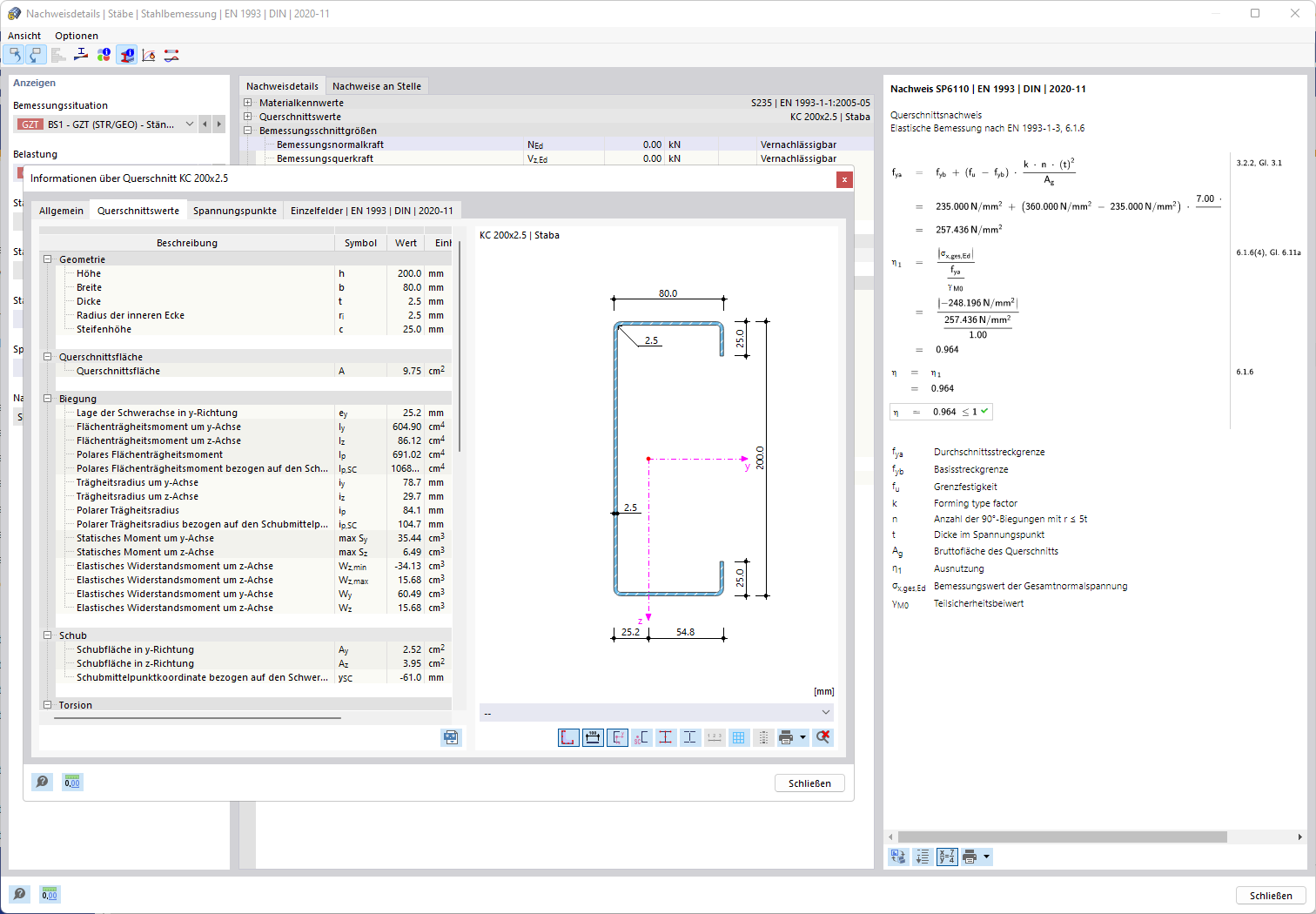Open the Optionen menu
Screen dimensions: 1316x914
pyautogui.click(x=77, y=36)
